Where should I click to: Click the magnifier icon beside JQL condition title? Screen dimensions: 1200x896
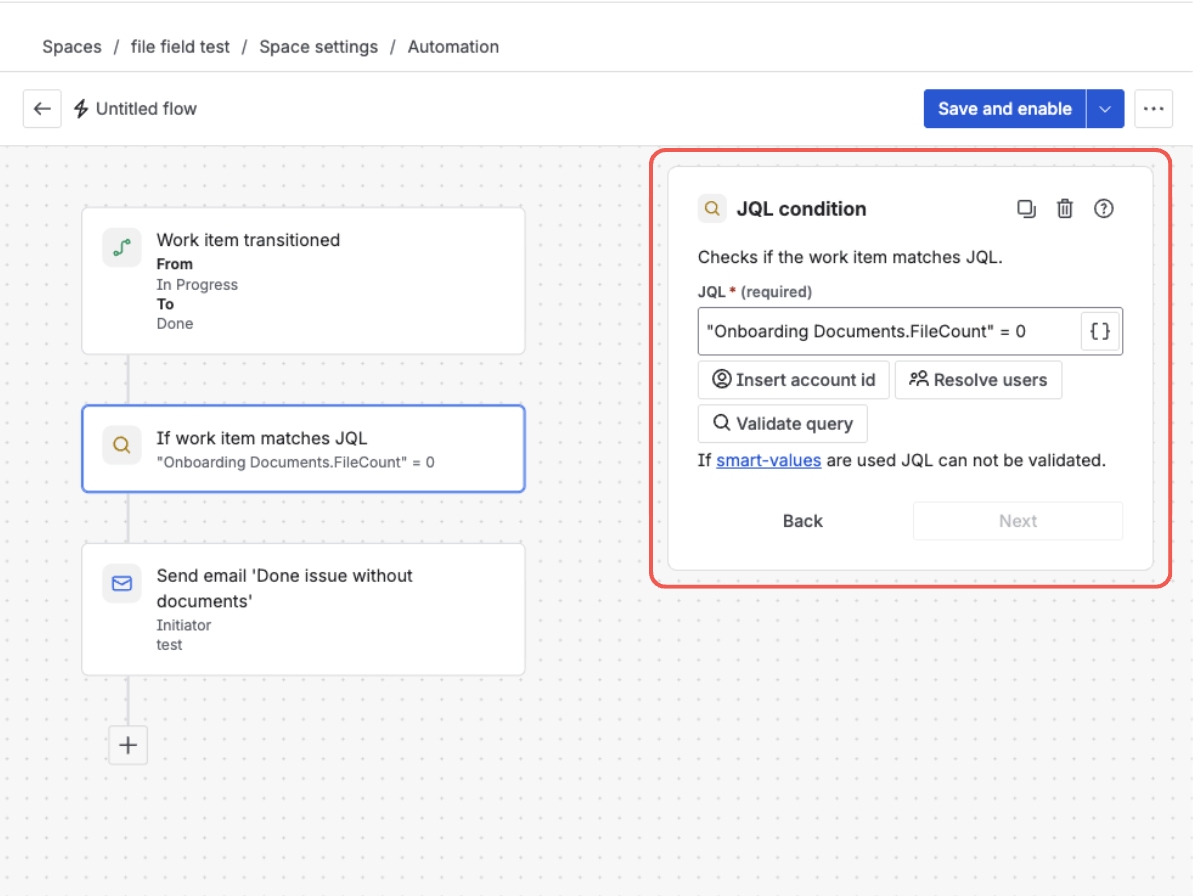click(712, 209)
